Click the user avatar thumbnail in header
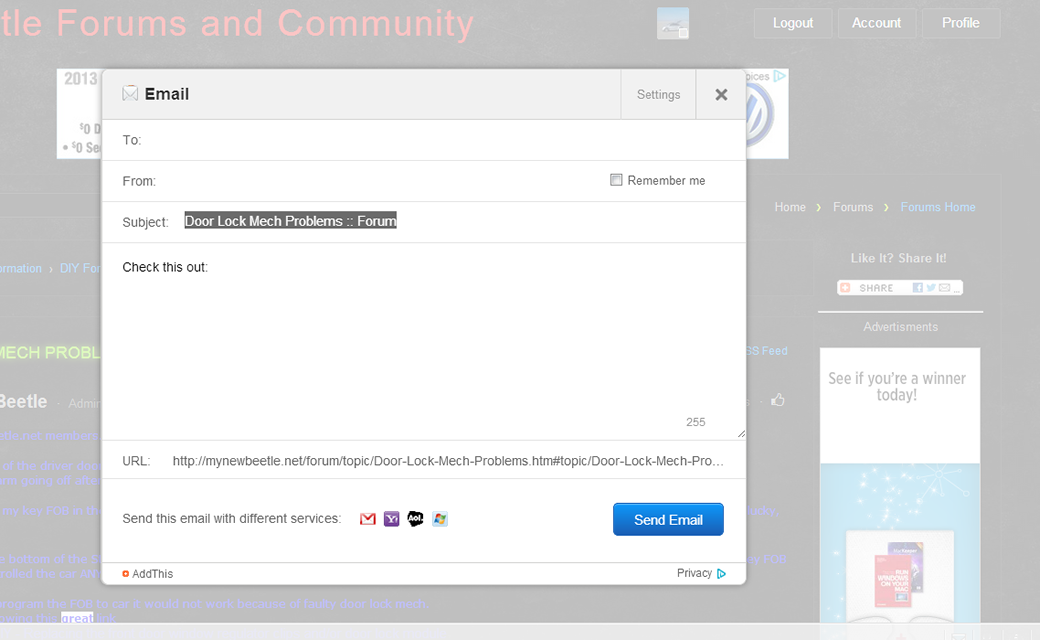The height and width of the screenshot is (640, 1040). tap(673, 23)
